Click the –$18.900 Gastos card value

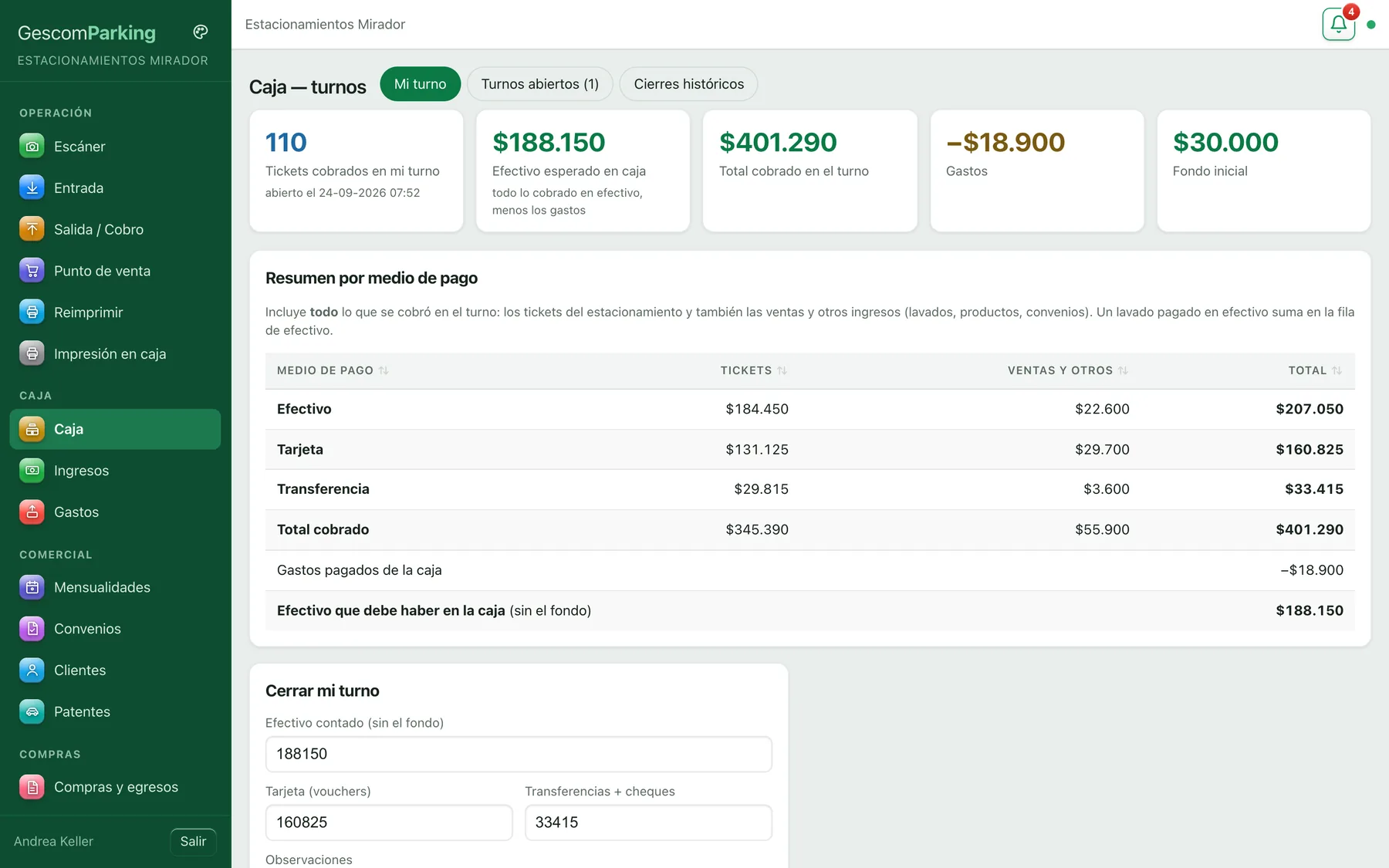click(1005, 142)
